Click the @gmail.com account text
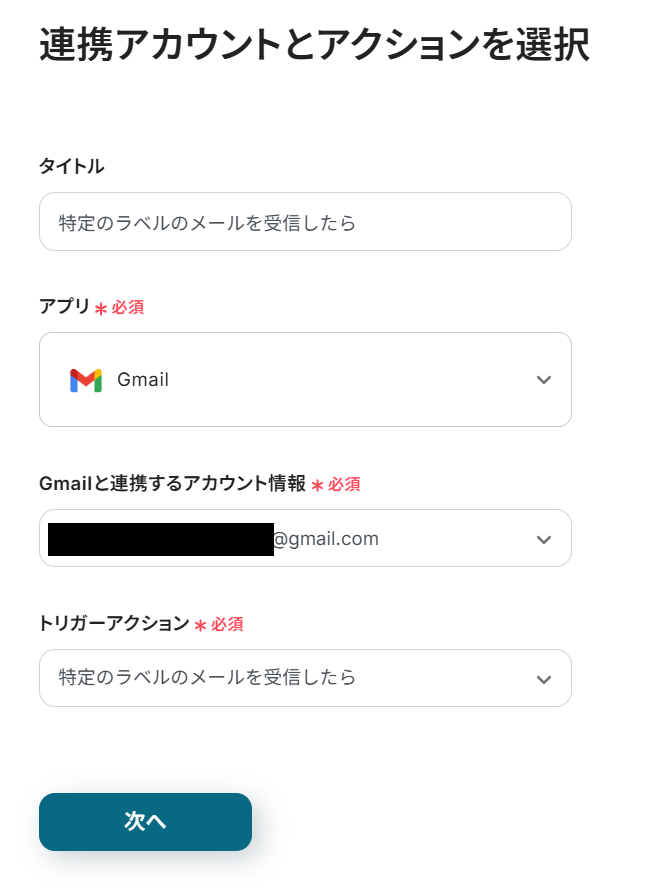This screenshot has height=891, width=650. [326, 539]
